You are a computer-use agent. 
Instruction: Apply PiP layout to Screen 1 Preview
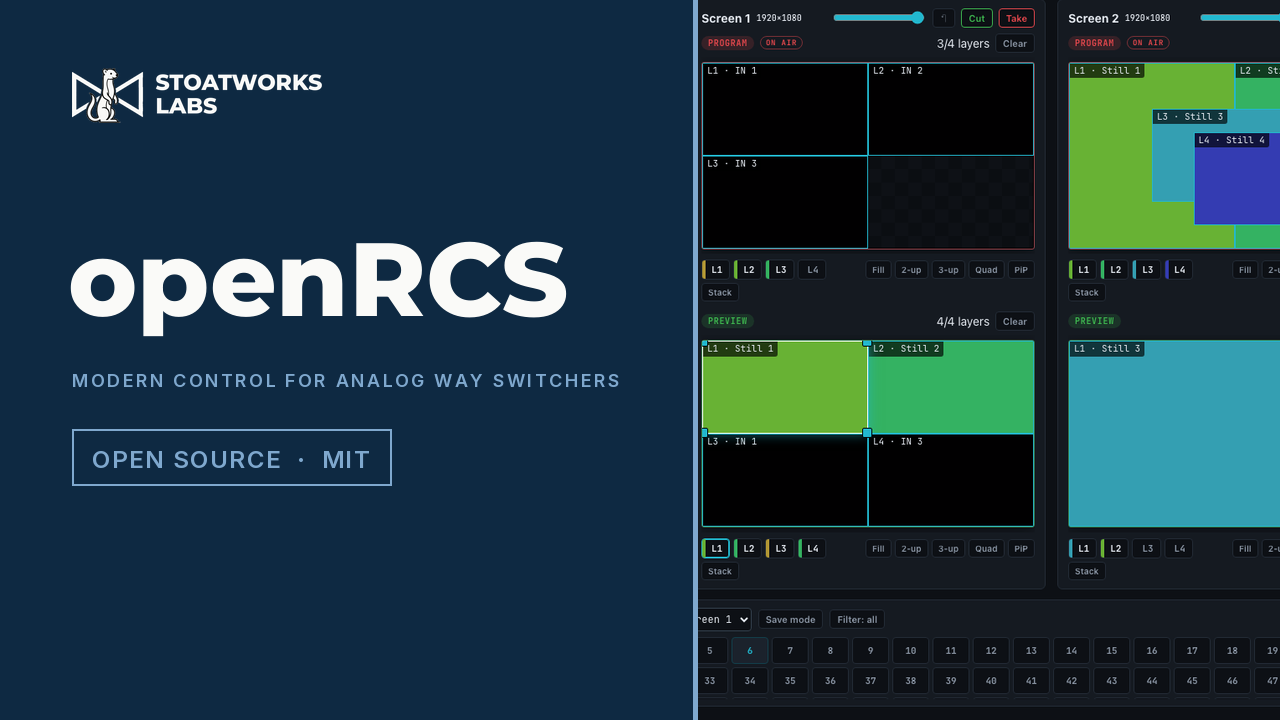tap(1021, 549)
